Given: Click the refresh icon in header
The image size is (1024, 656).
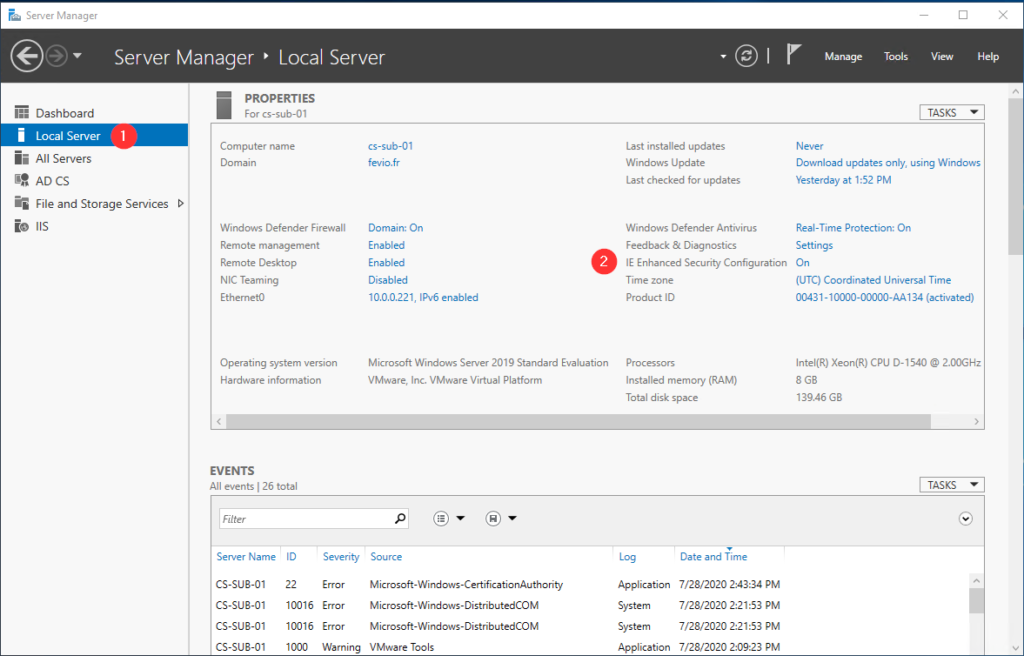Looking at the screenshot, I should 747,56.
